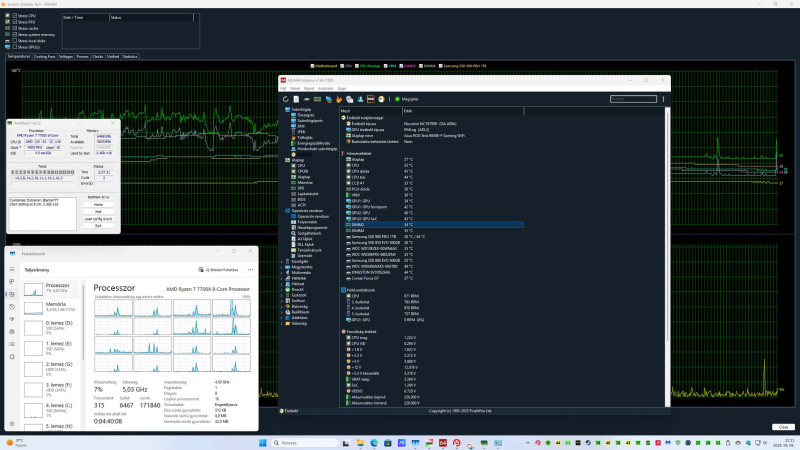Switch to Voltages tab
The image size is (800, 450).
(66, 57)
